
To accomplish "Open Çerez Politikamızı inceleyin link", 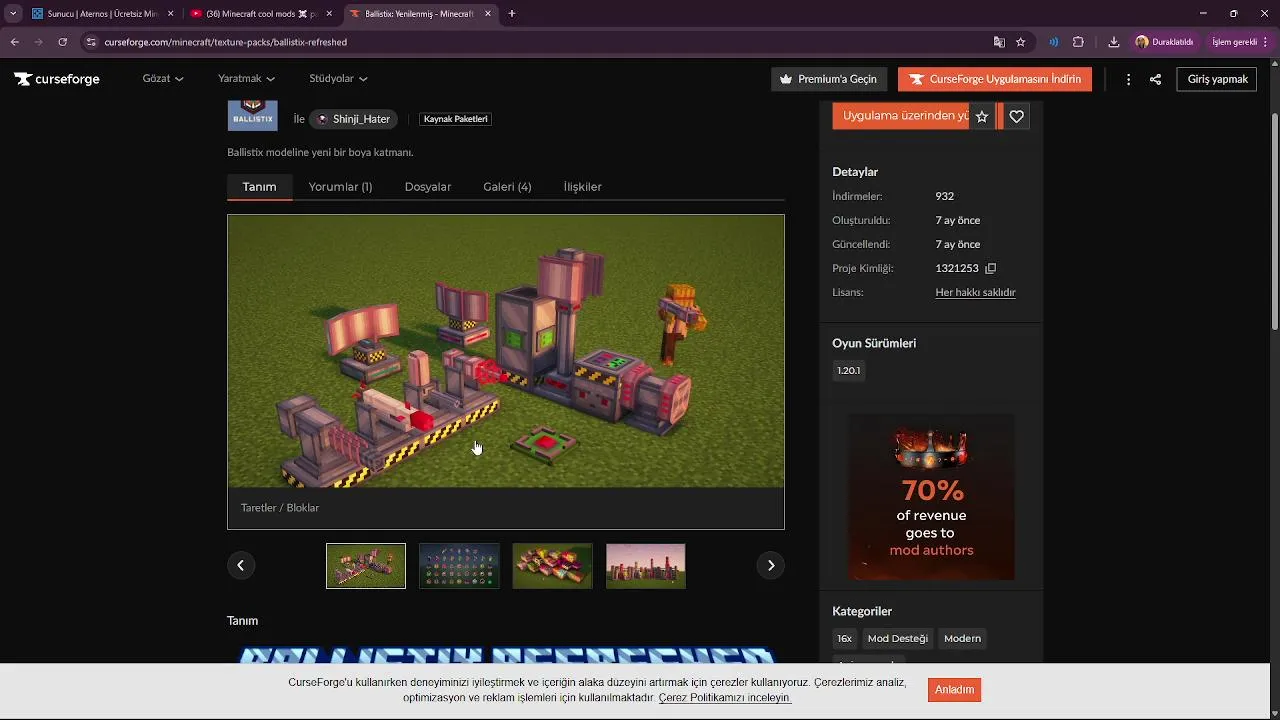I will [x=725, y=698].
